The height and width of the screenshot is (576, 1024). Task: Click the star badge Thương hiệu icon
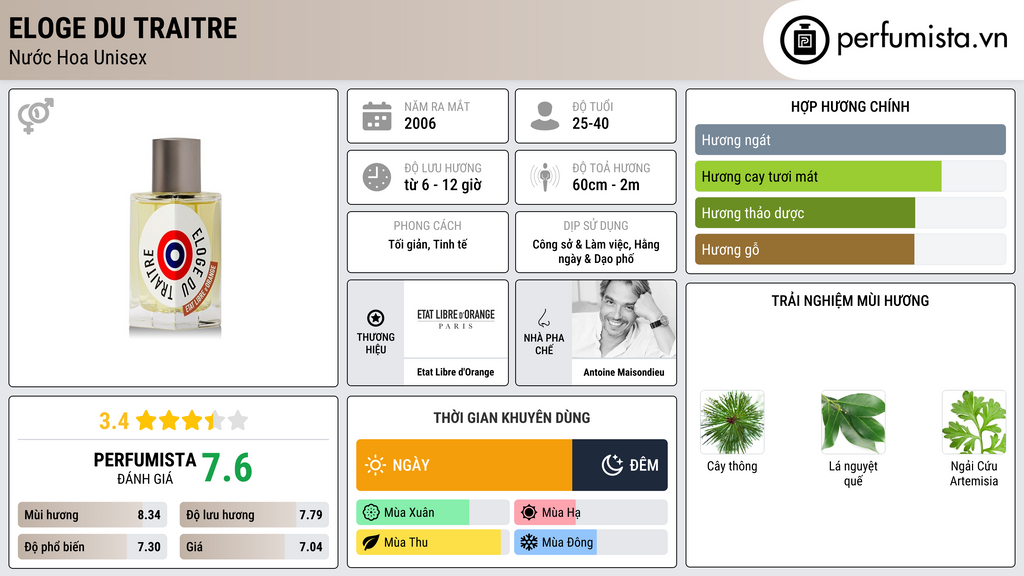pos(376,318)
